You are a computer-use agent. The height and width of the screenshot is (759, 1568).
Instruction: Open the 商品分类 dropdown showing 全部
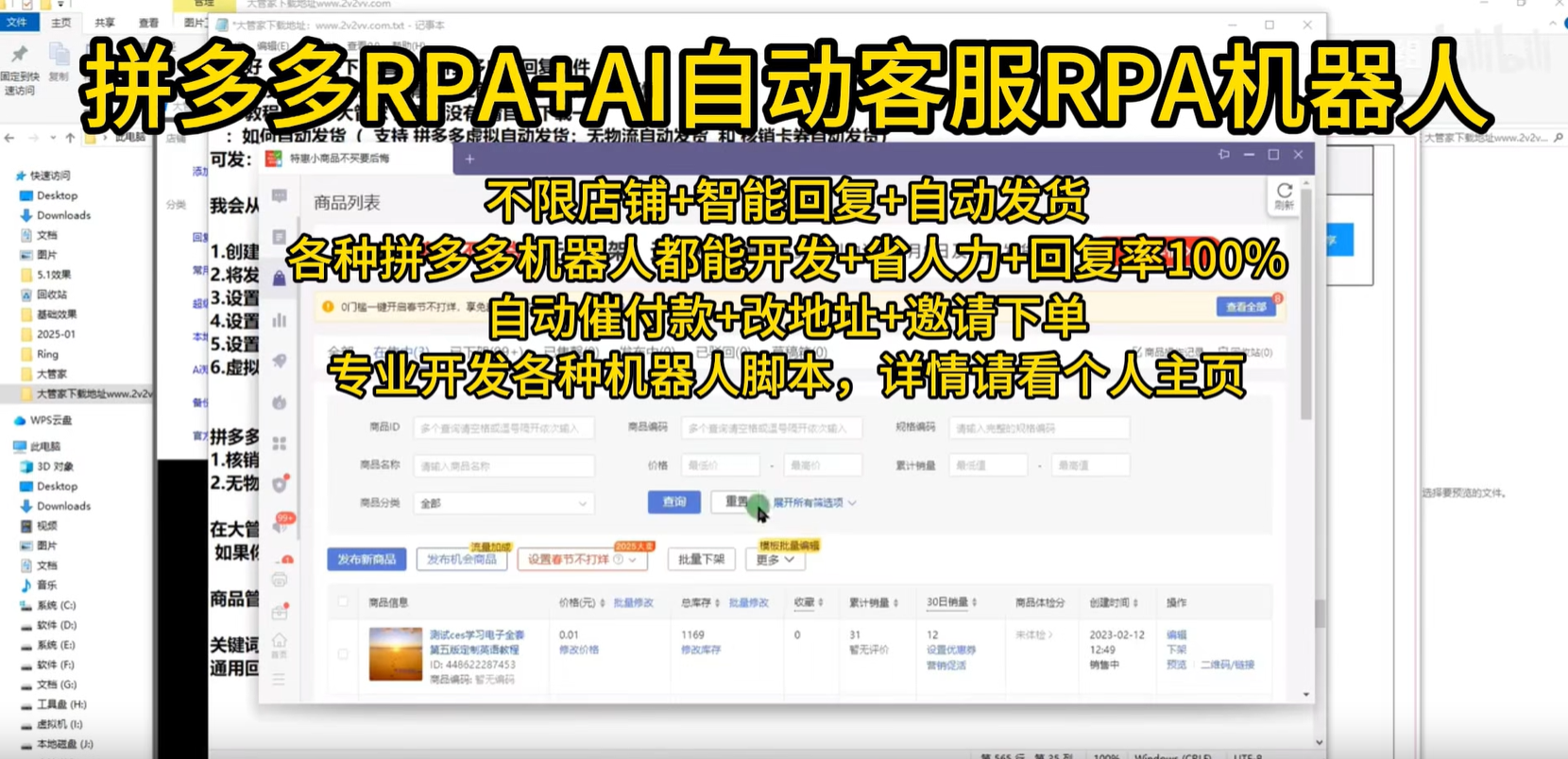click(503, 503)
